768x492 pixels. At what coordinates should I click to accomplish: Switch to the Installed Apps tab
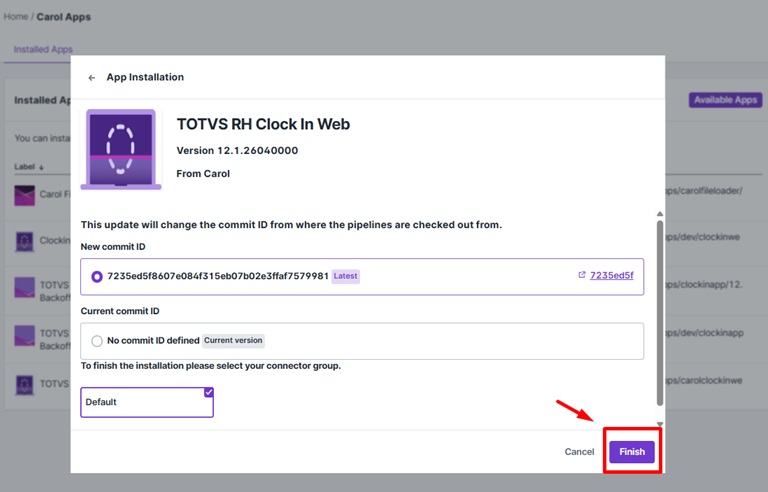click(43, 49)
